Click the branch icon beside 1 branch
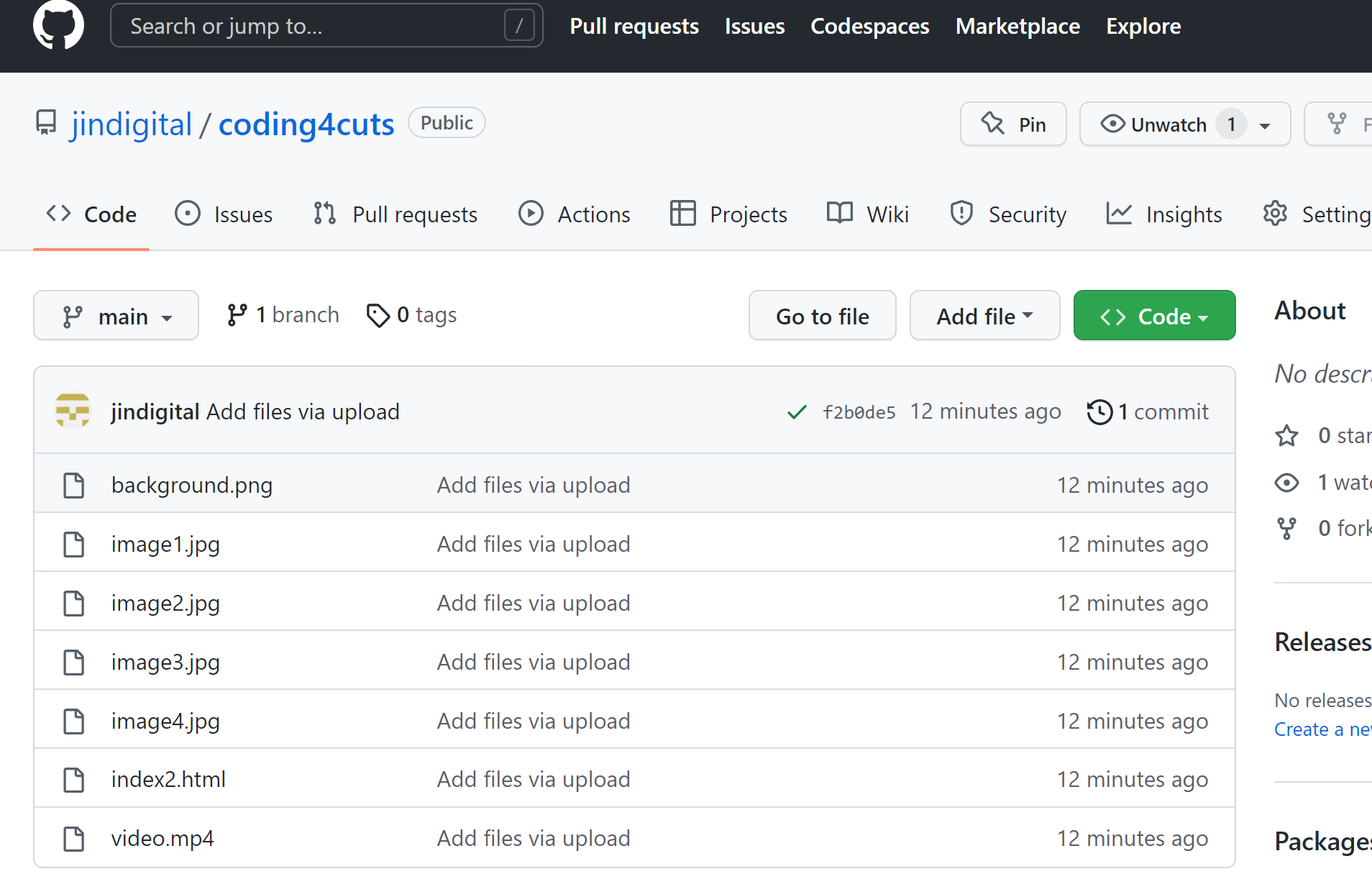This screenshot has width=1372, height=892. [237, 315]
